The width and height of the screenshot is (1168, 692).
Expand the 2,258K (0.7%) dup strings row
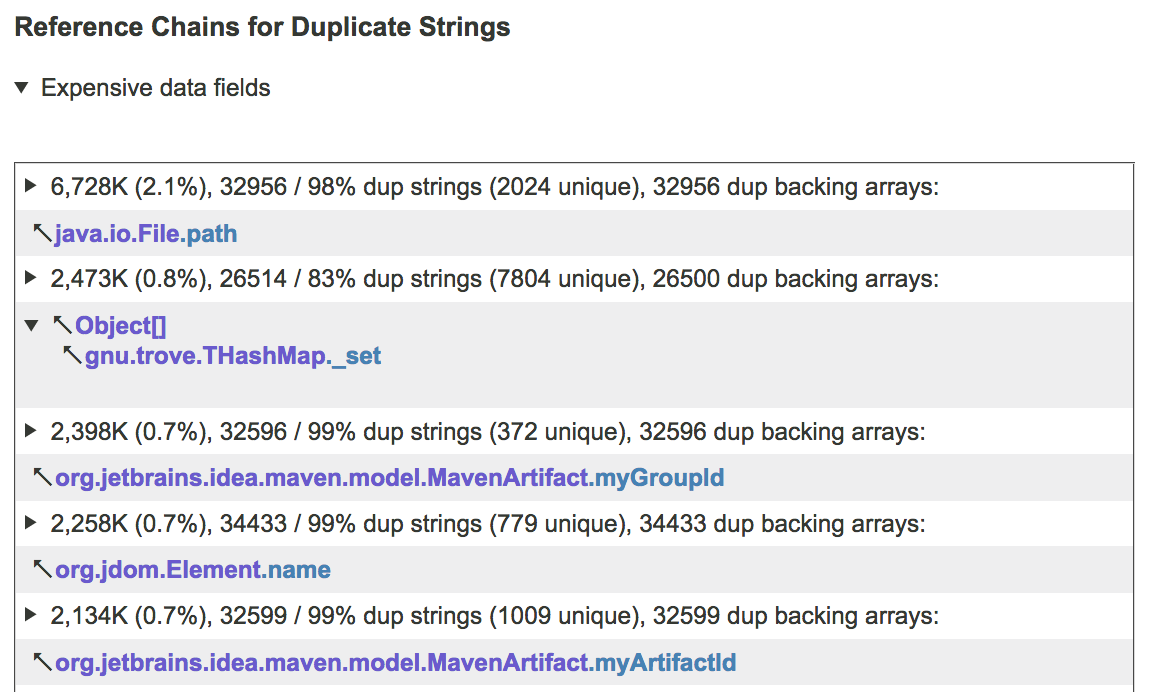point(30,523)
